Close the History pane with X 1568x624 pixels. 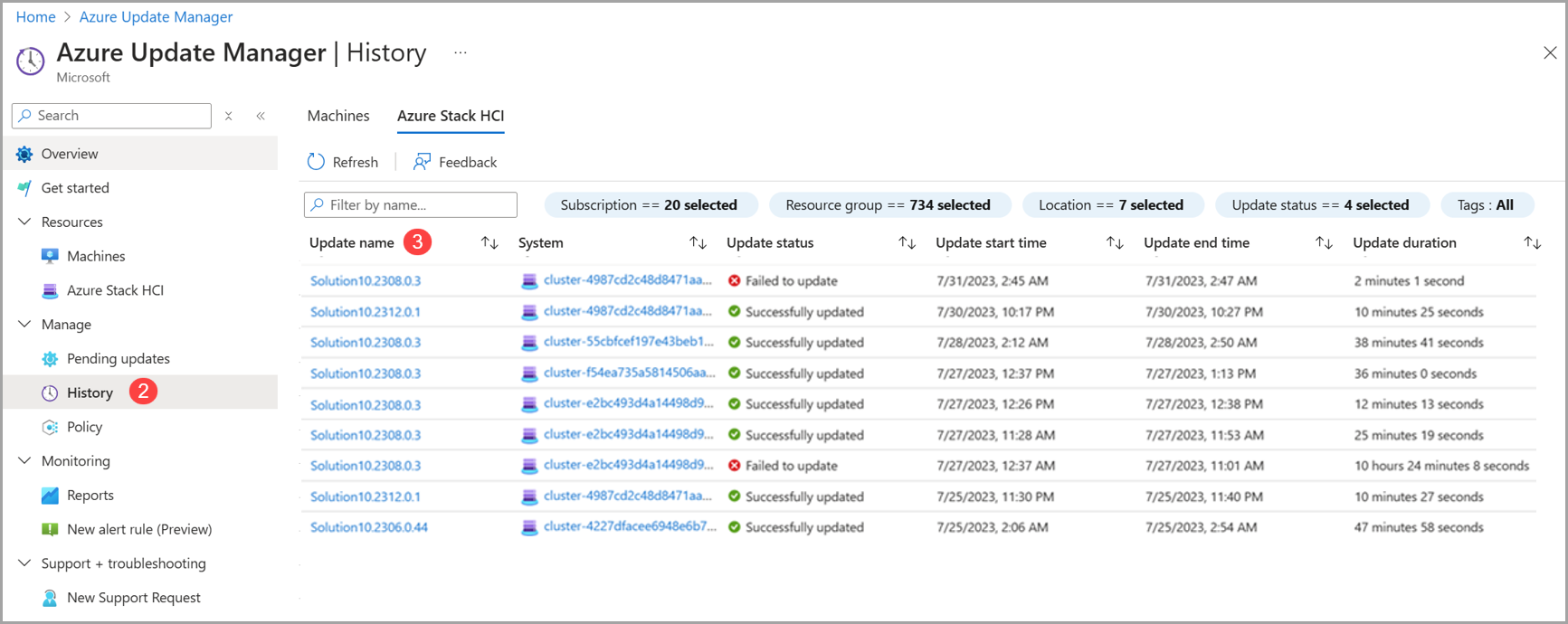pyautogui.click(x=1550, y=52)
